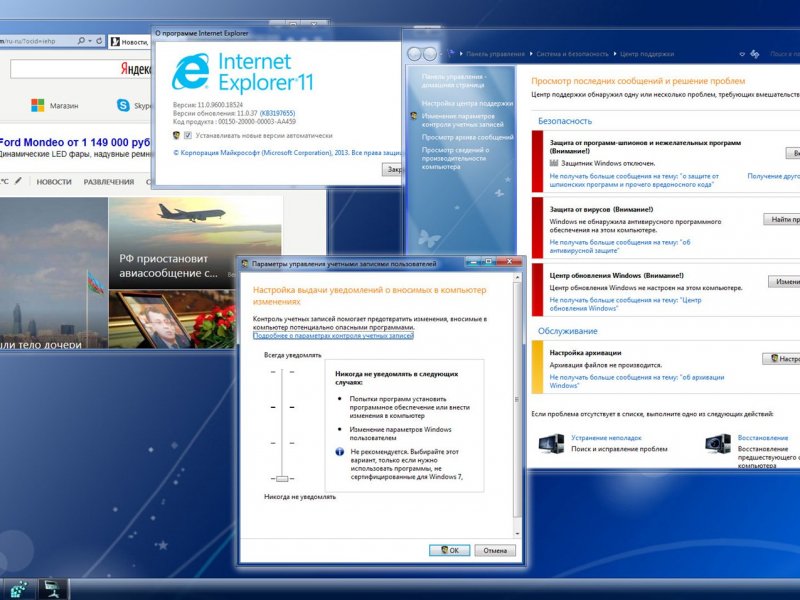
Task: Click antivirus message opt-out link
Action: click(620, 246)
